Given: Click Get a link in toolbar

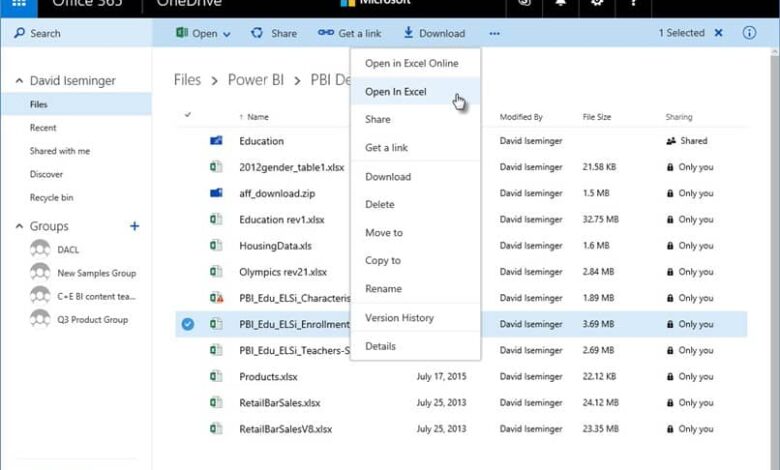Looking at the screenshot, I should [350, 33].
